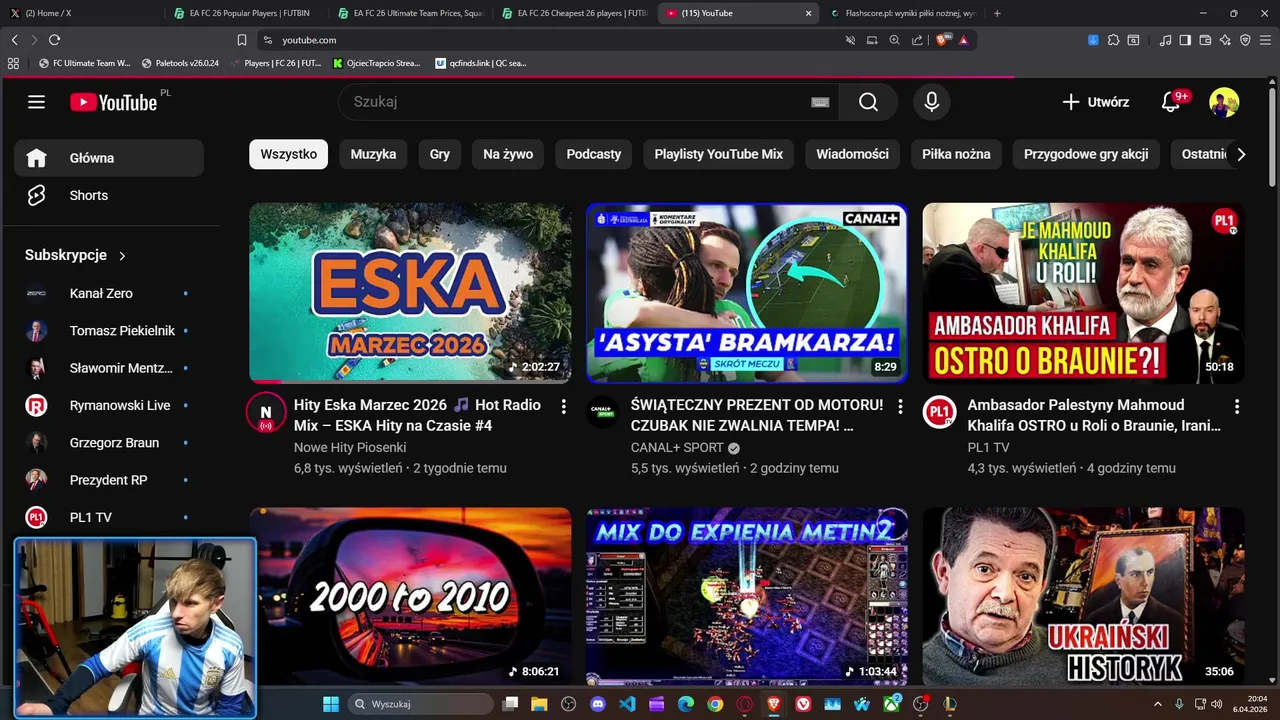Open the Windows Start button
Viewport: 1280px width, 720px height.
point(330,704)
